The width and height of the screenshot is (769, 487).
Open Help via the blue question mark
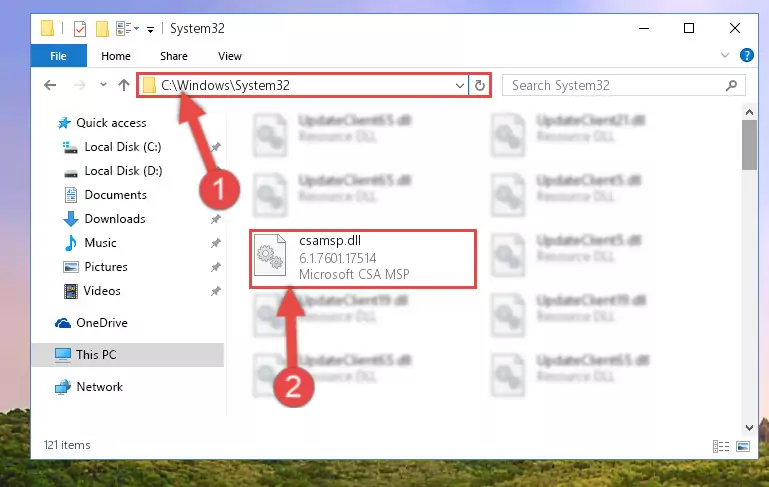coord(746,55)
